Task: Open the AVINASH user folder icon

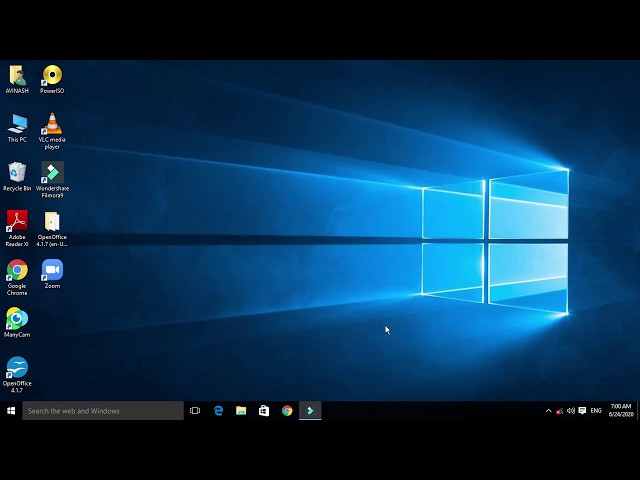Action: pyautogui.click(x=17, y=79)
